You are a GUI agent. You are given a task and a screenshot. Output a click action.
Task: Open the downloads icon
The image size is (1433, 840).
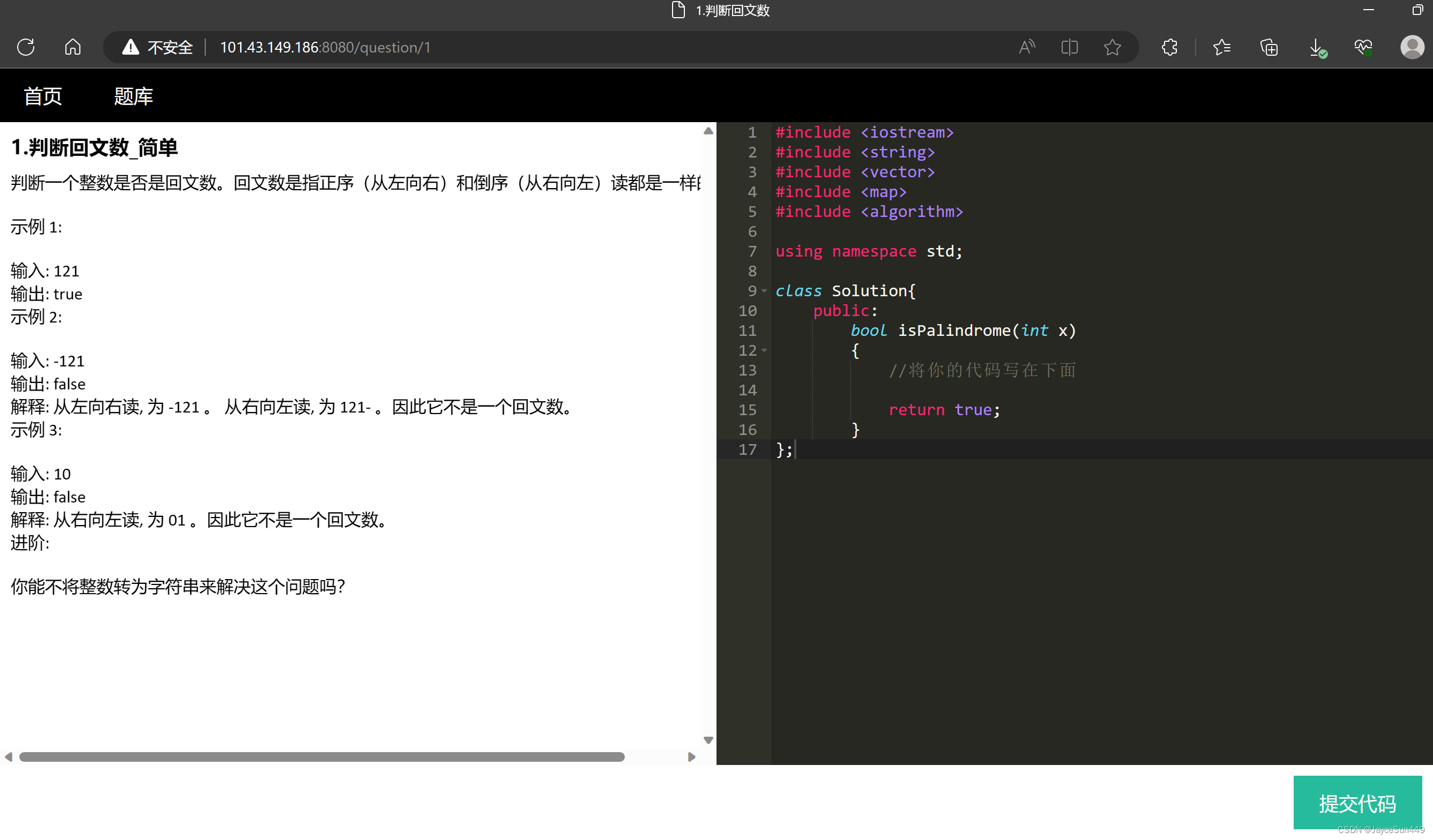[x=1317, y=48]
